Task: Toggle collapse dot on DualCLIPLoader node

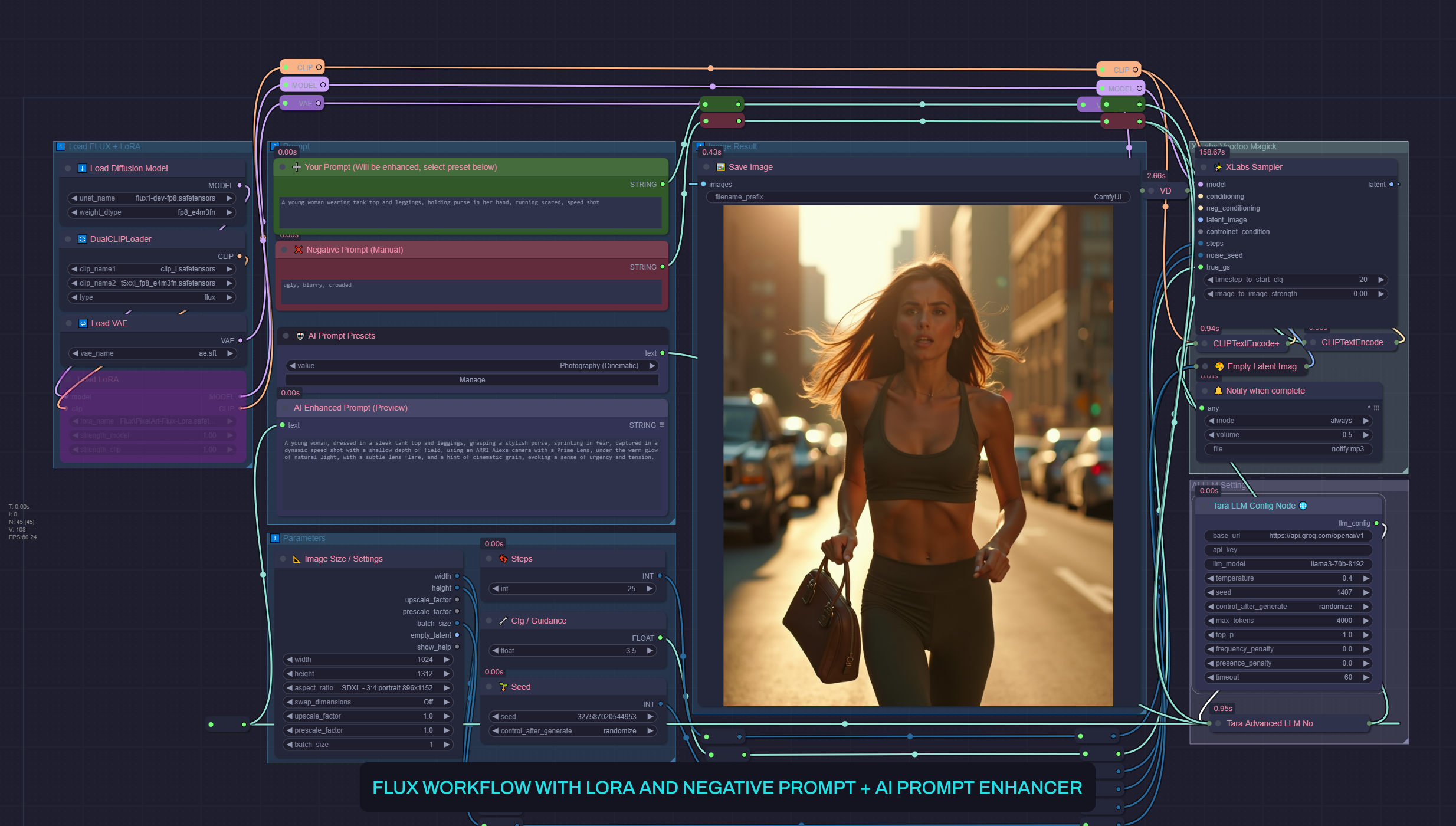Action: click(68, 239)
